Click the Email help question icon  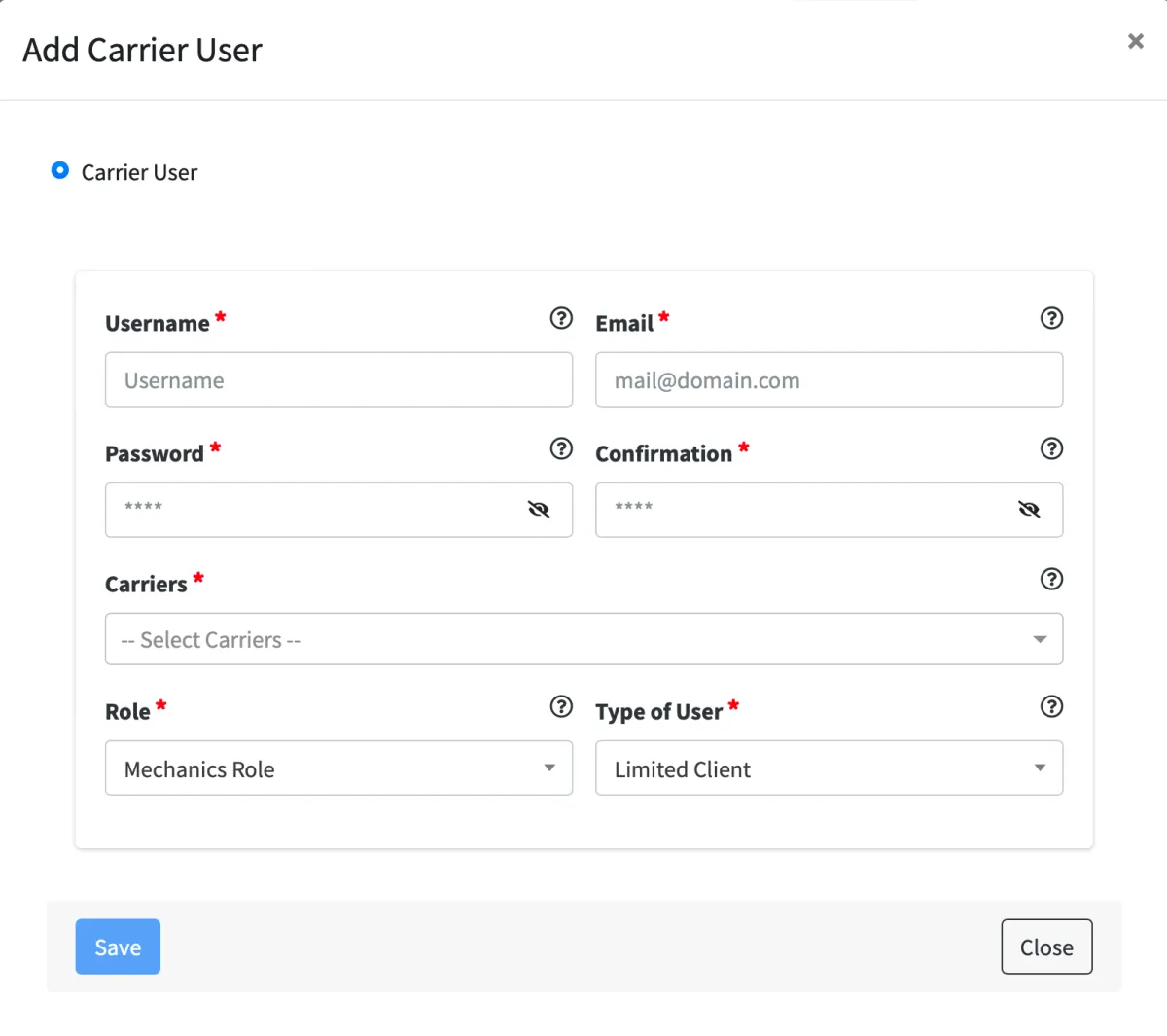(x=1051, y=318)
